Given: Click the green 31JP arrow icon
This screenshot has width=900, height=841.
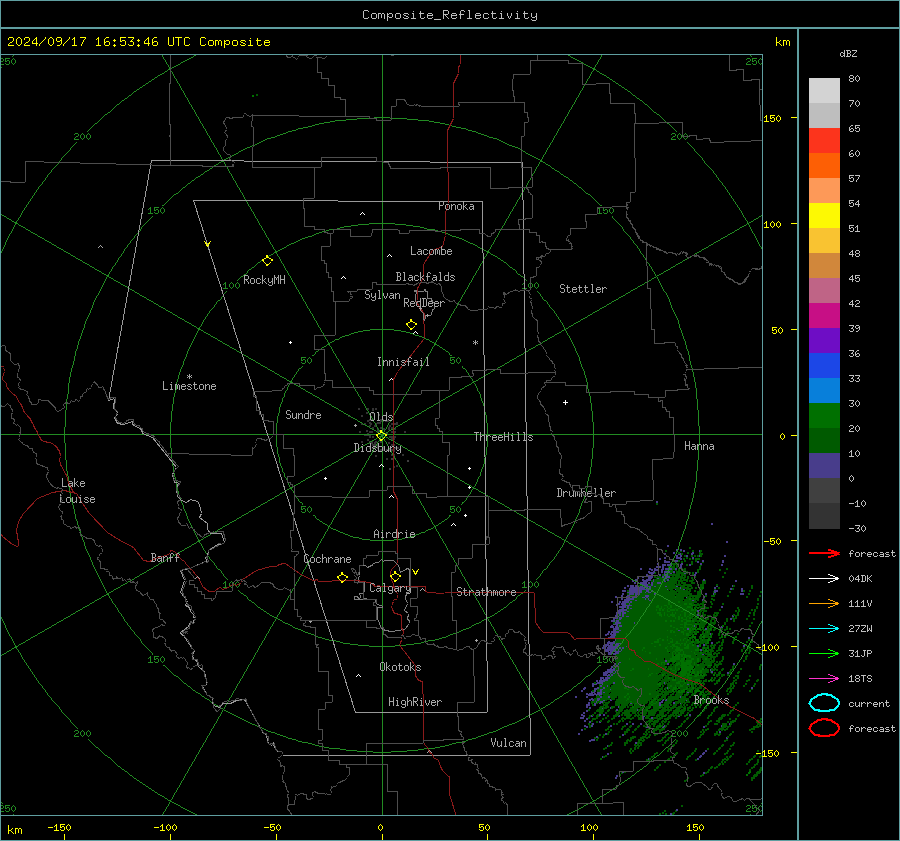Looking at the screenshot, I should (x=824, y=653).
